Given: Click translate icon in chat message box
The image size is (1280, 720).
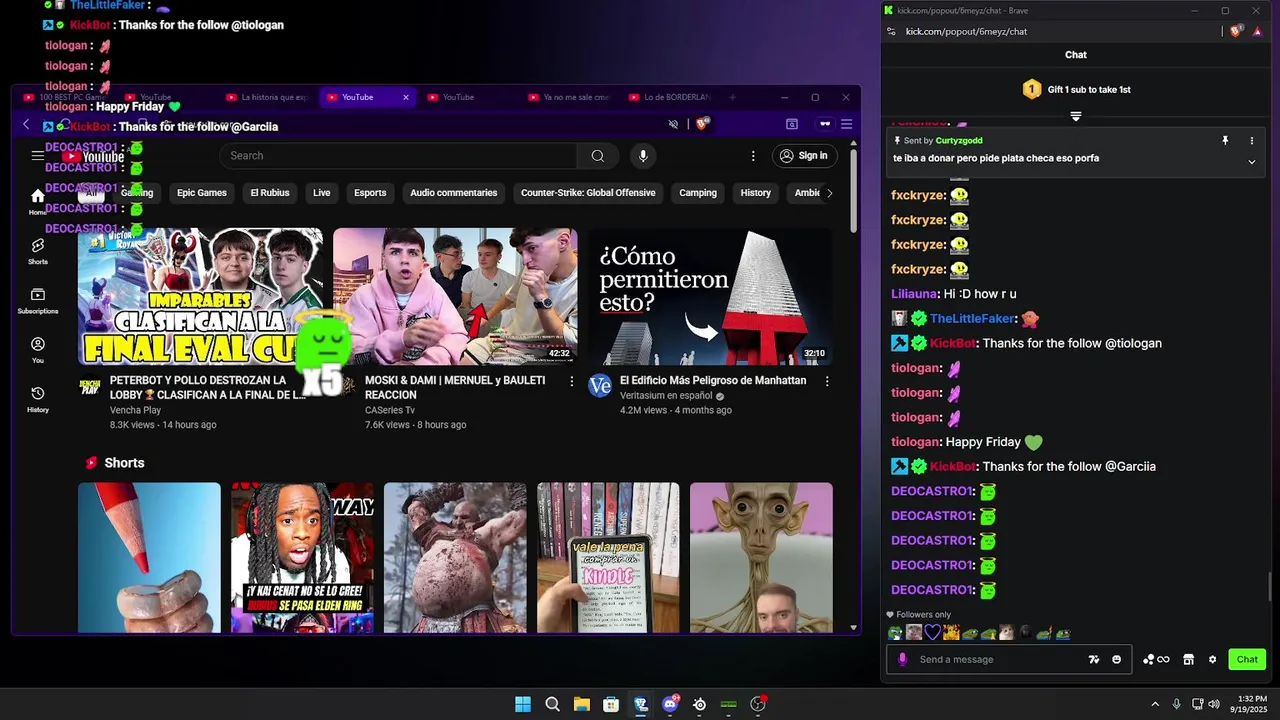Looking at the screenshot, I should click(1094, 660).
